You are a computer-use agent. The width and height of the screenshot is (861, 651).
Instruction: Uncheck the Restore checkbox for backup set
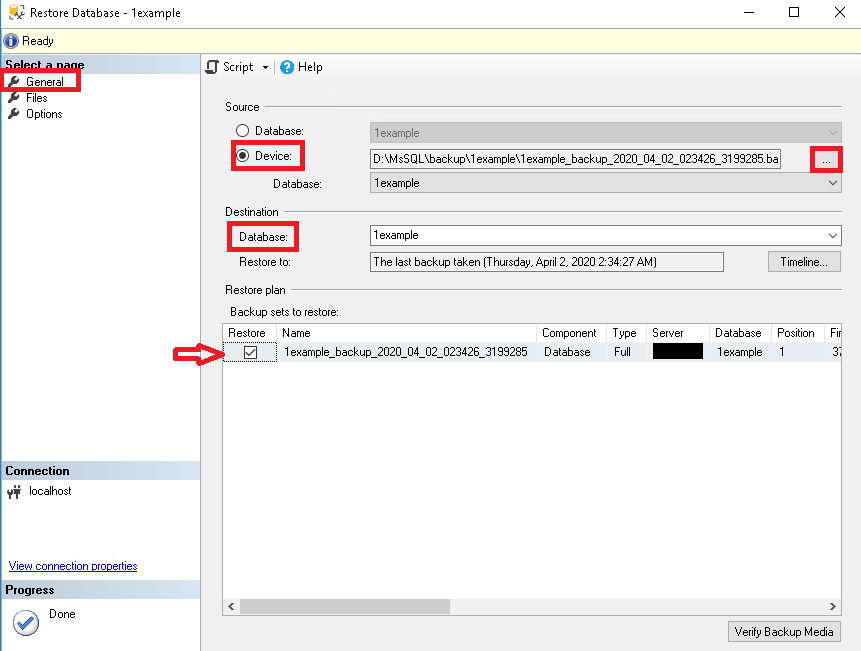(251, 352)
